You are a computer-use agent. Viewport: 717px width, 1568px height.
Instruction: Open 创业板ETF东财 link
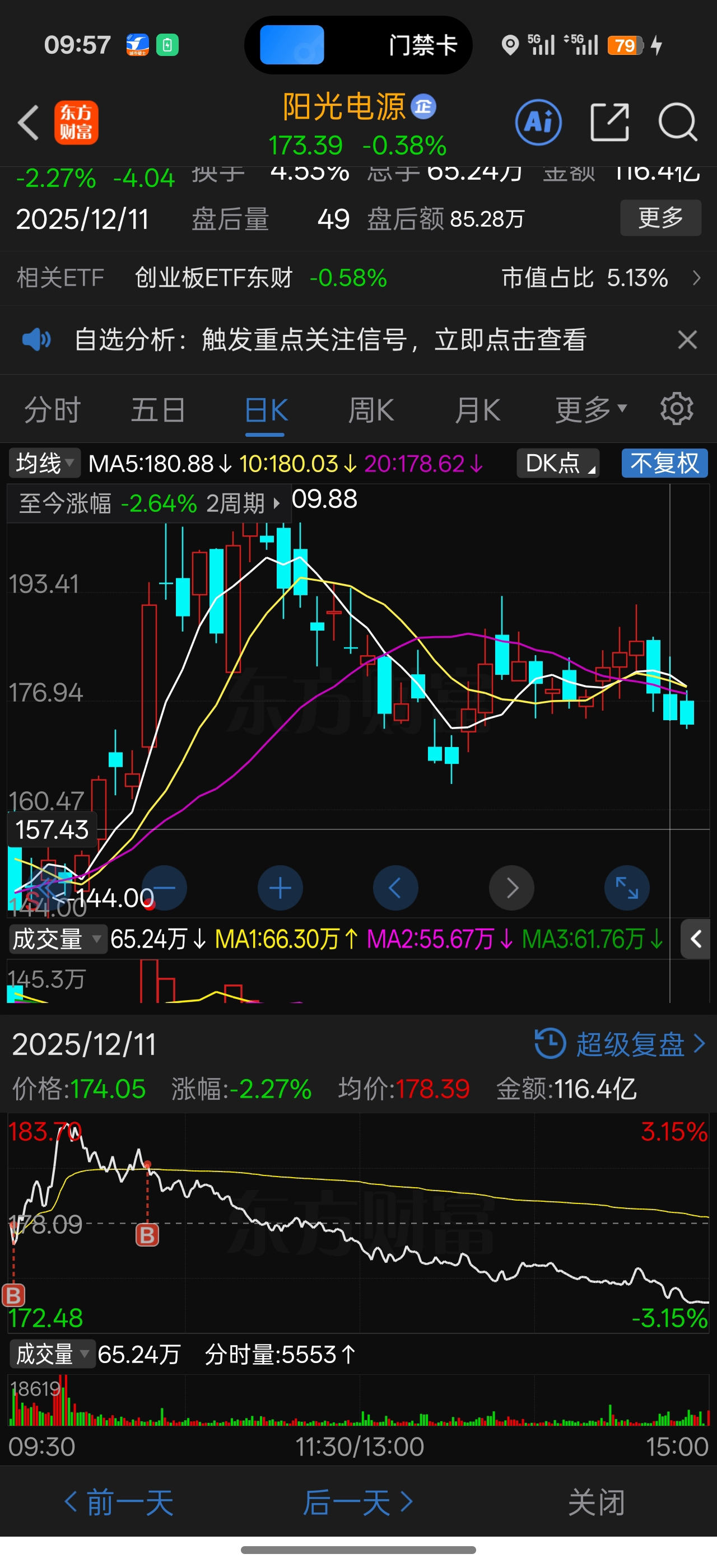(213, 278)
